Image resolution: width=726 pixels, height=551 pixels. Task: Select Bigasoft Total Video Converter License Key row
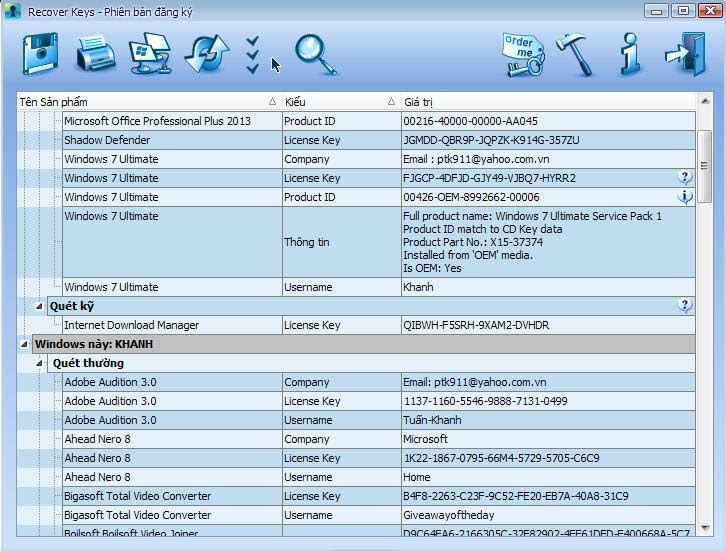379,496
